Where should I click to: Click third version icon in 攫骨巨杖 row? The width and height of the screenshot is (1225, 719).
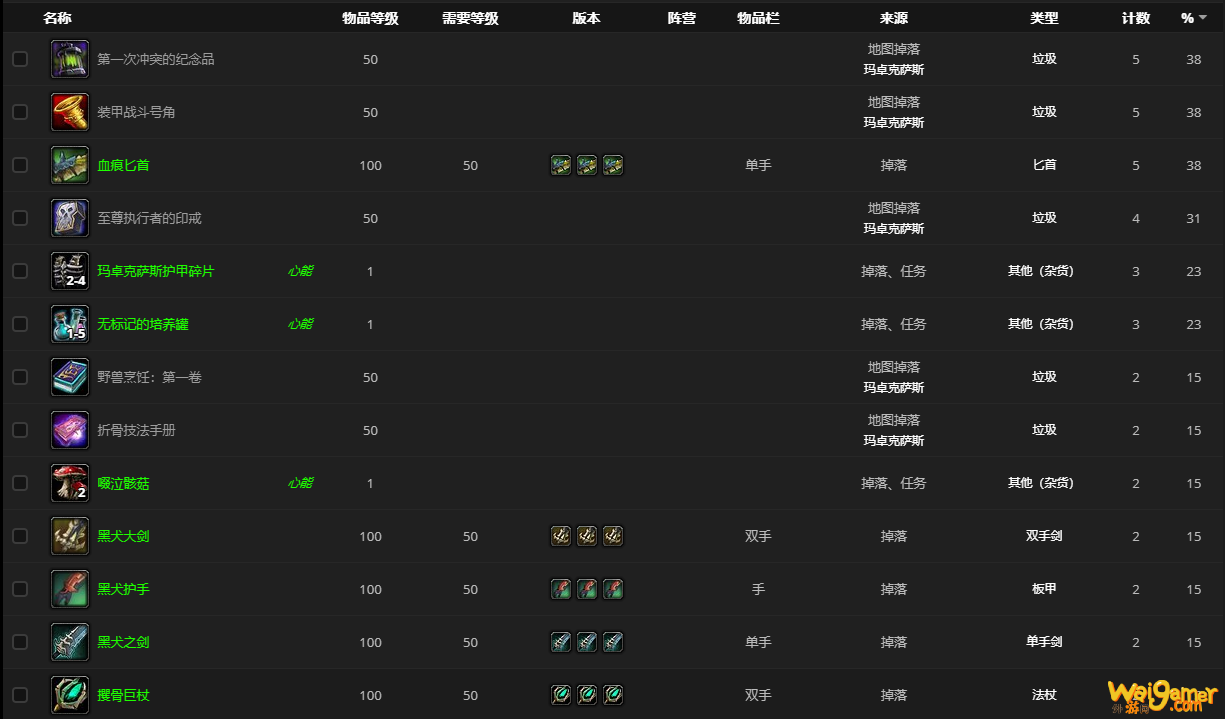tap(613, 695)
